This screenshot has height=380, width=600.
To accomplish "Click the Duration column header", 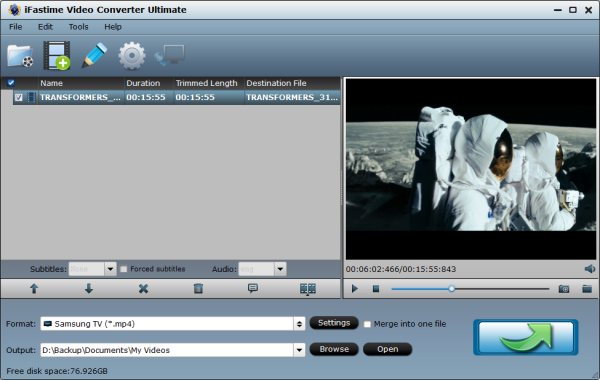I will coord(149,83).
